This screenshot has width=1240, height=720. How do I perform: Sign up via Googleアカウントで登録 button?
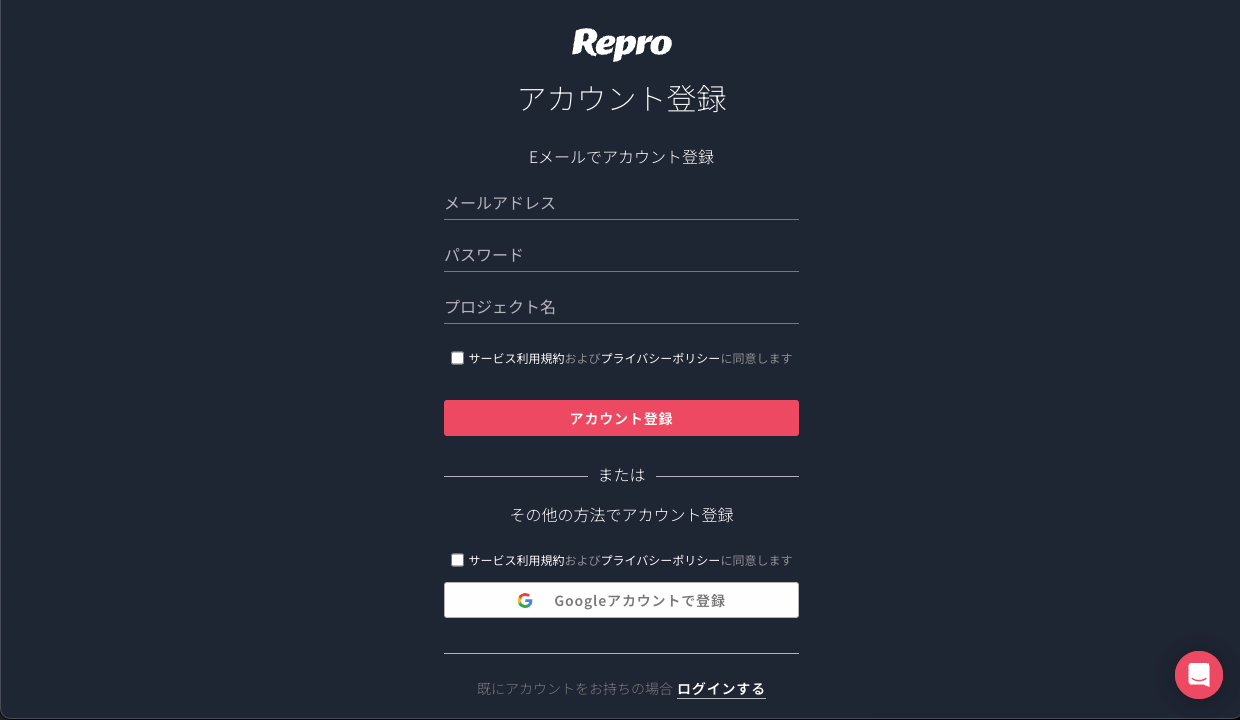pos(621,600)
